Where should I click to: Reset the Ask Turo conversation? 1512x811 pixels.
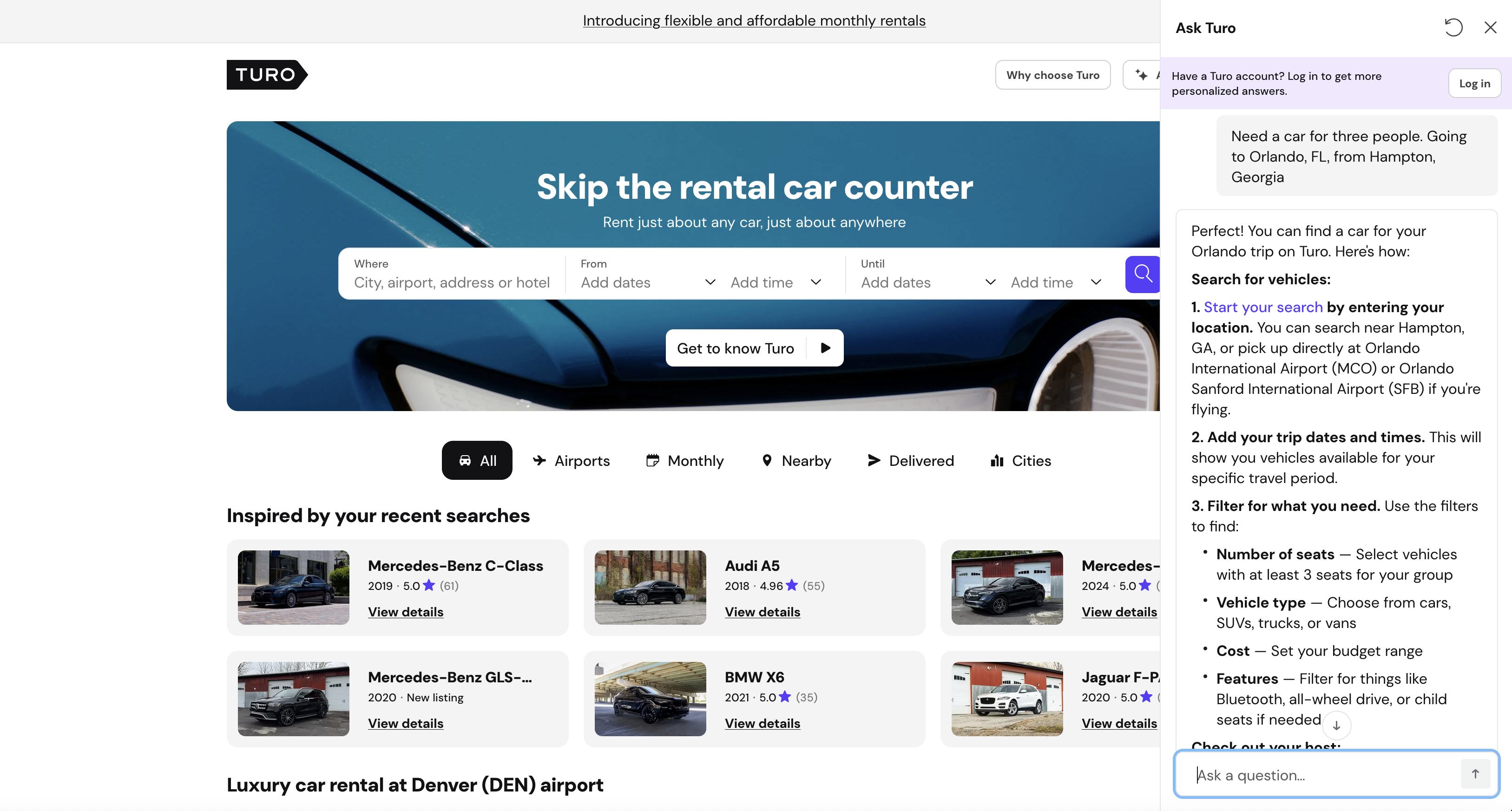point(1453,27)
